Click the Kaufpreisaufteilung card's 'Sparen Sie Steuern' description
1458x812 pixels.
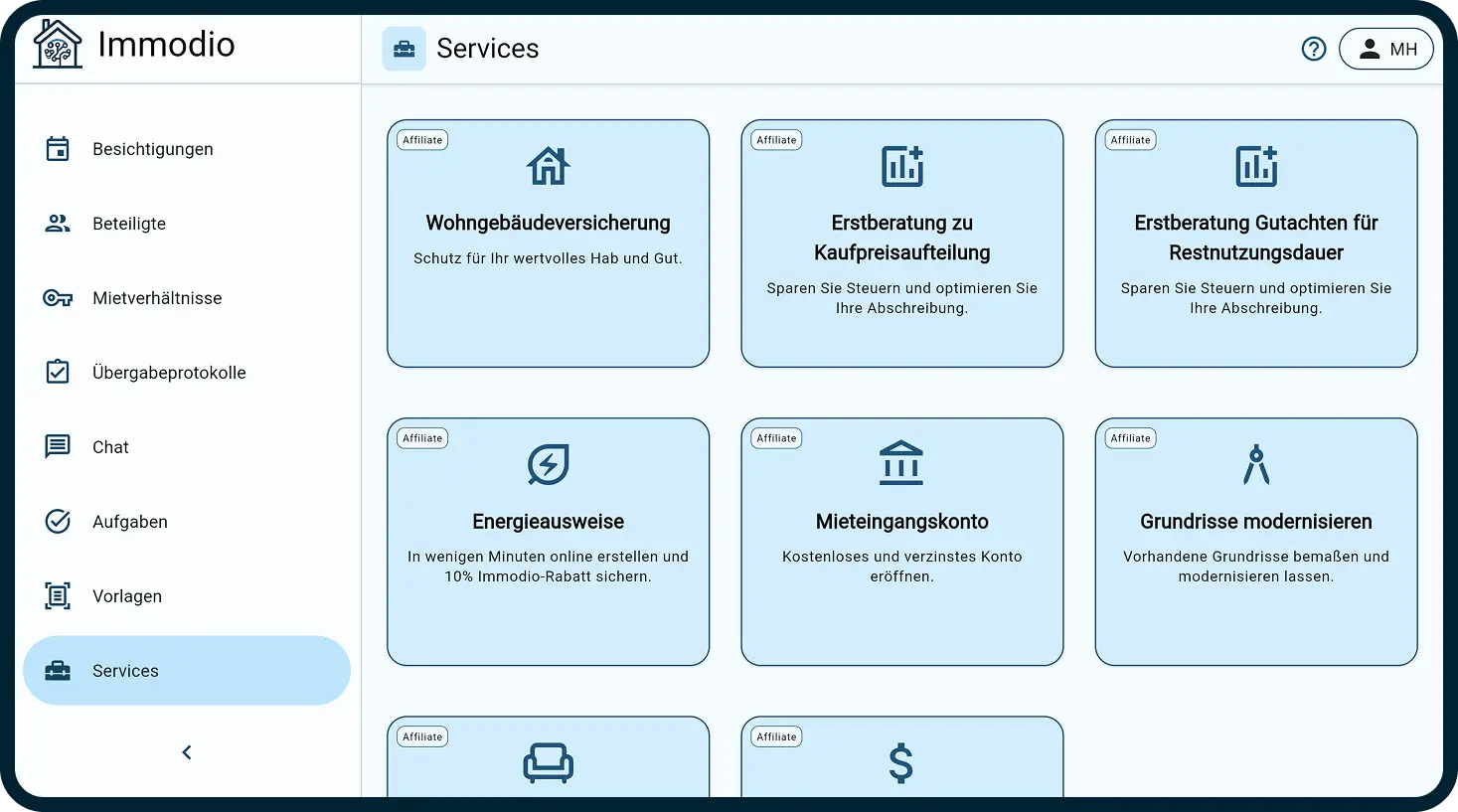[902, 298]
